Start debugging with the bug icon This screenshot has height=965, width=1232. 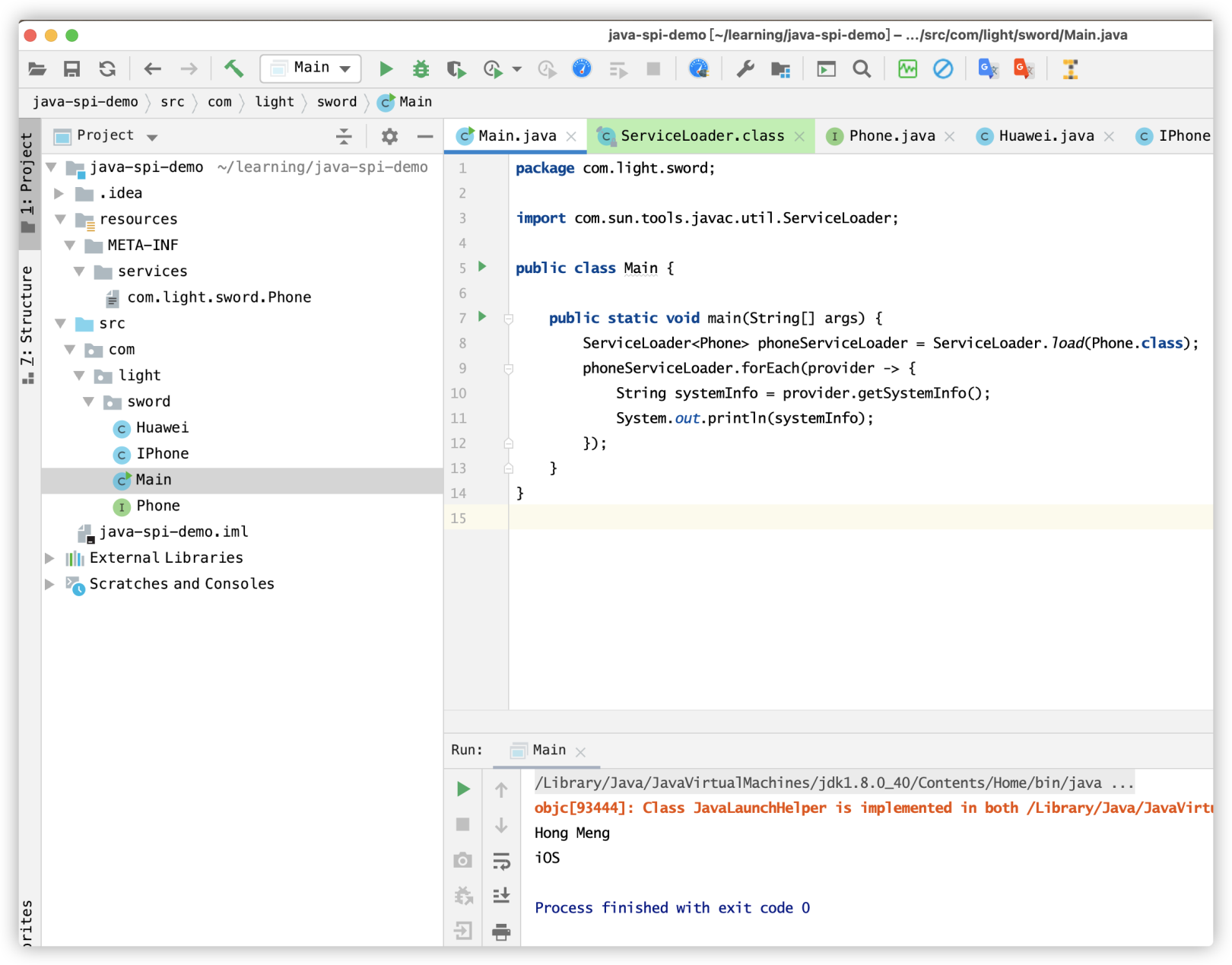(421, 69)
